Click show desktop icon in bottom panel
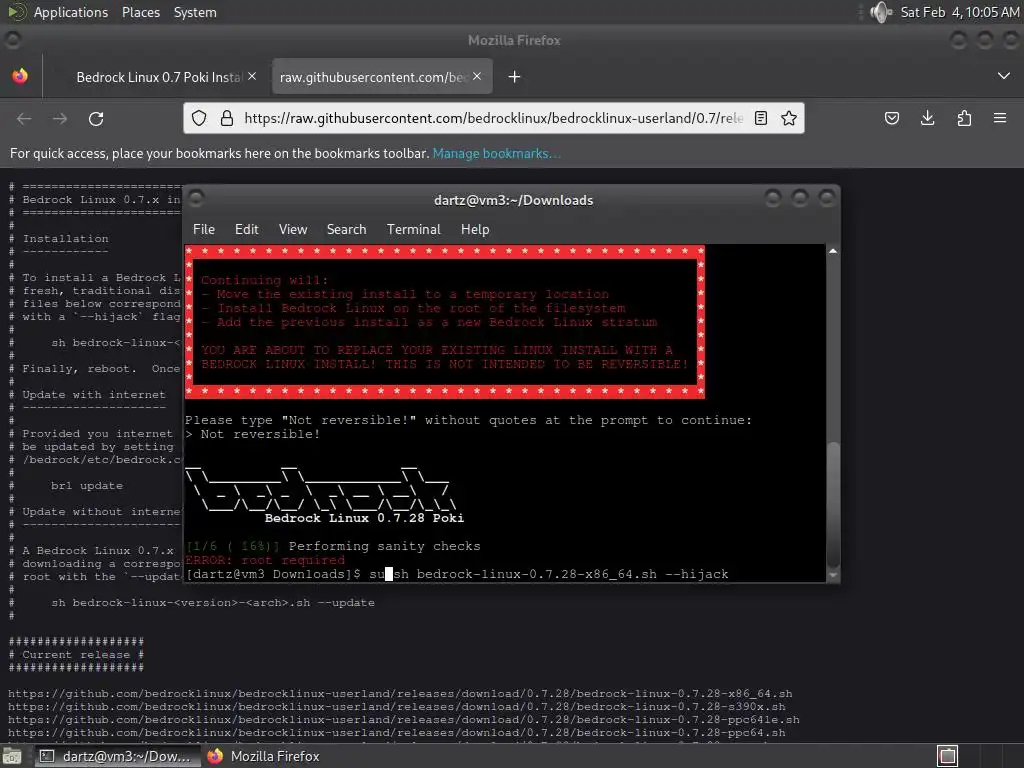The image size is (1024, 768). (x=12, y=756)
